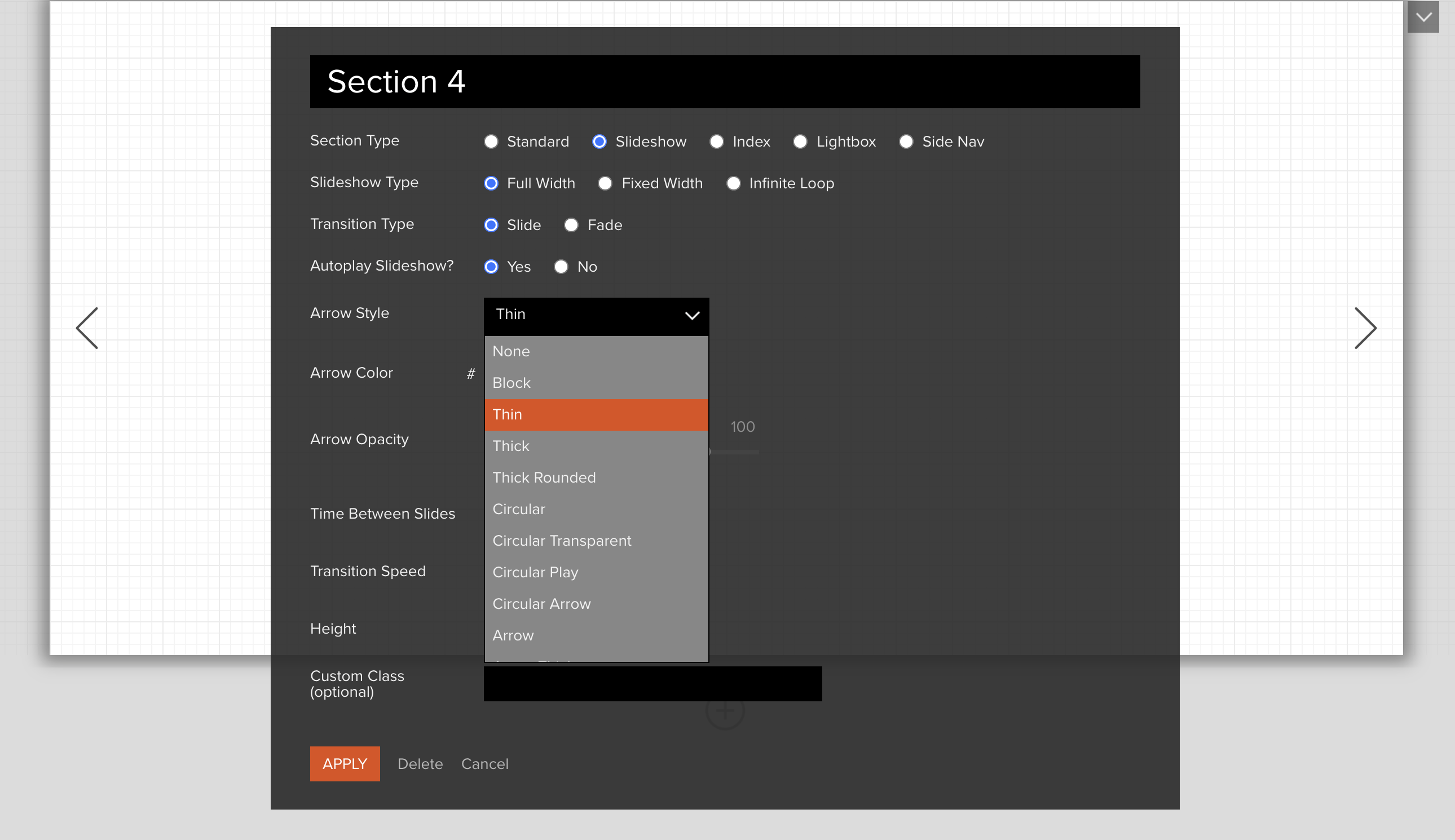Select Circular Arrow from dropdown list
This screenshot has width=1455, height=840.
[541, 604]
